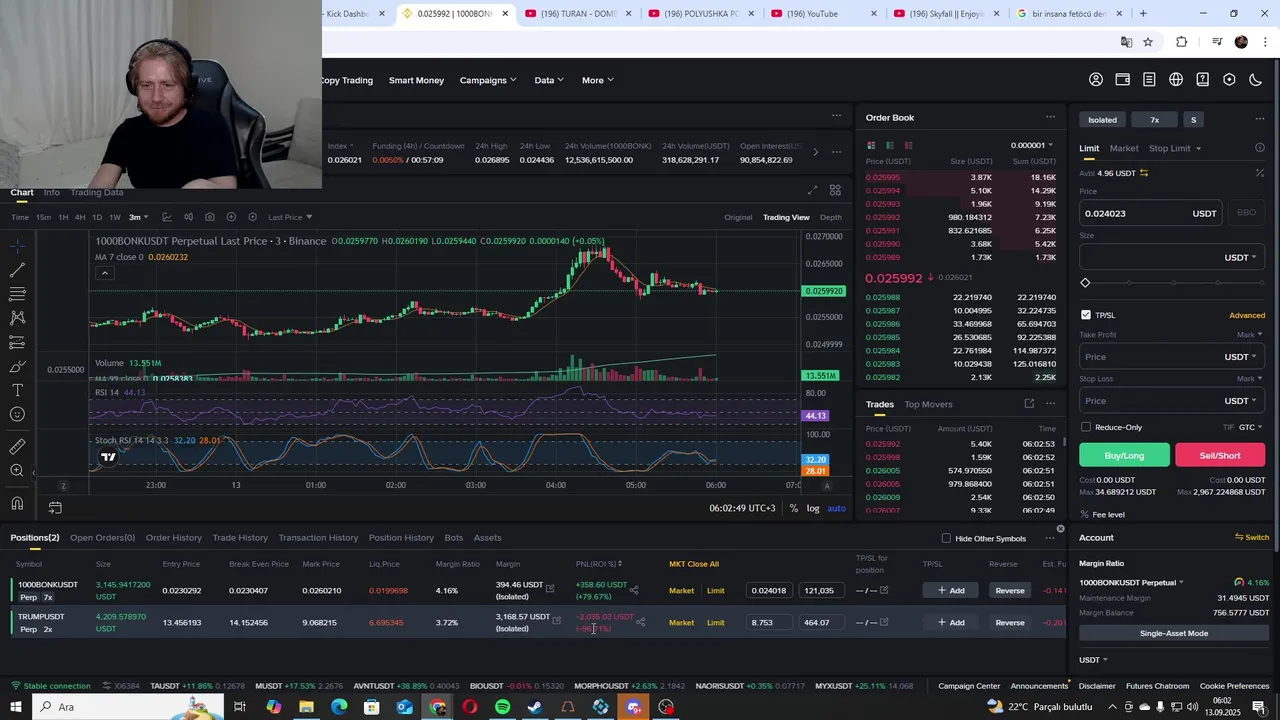The image size is (1280, 720).
Task: Toggle percent scale on chart
Action: pos(794,508)
